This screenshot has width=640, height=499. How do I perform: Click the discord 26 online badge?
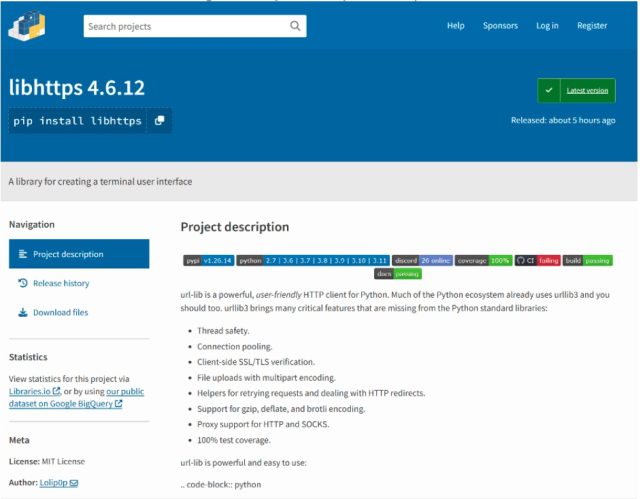coord(422,260)
